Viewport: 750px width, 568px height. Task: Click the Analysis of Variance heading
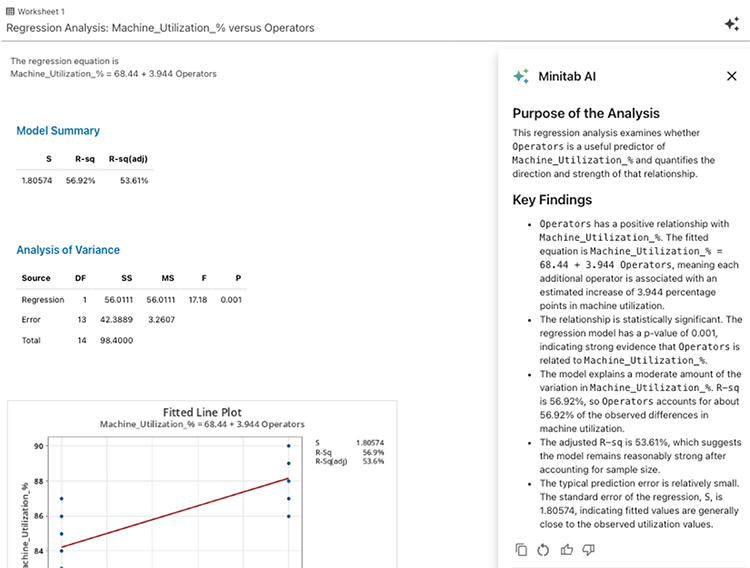coord(68,250)
